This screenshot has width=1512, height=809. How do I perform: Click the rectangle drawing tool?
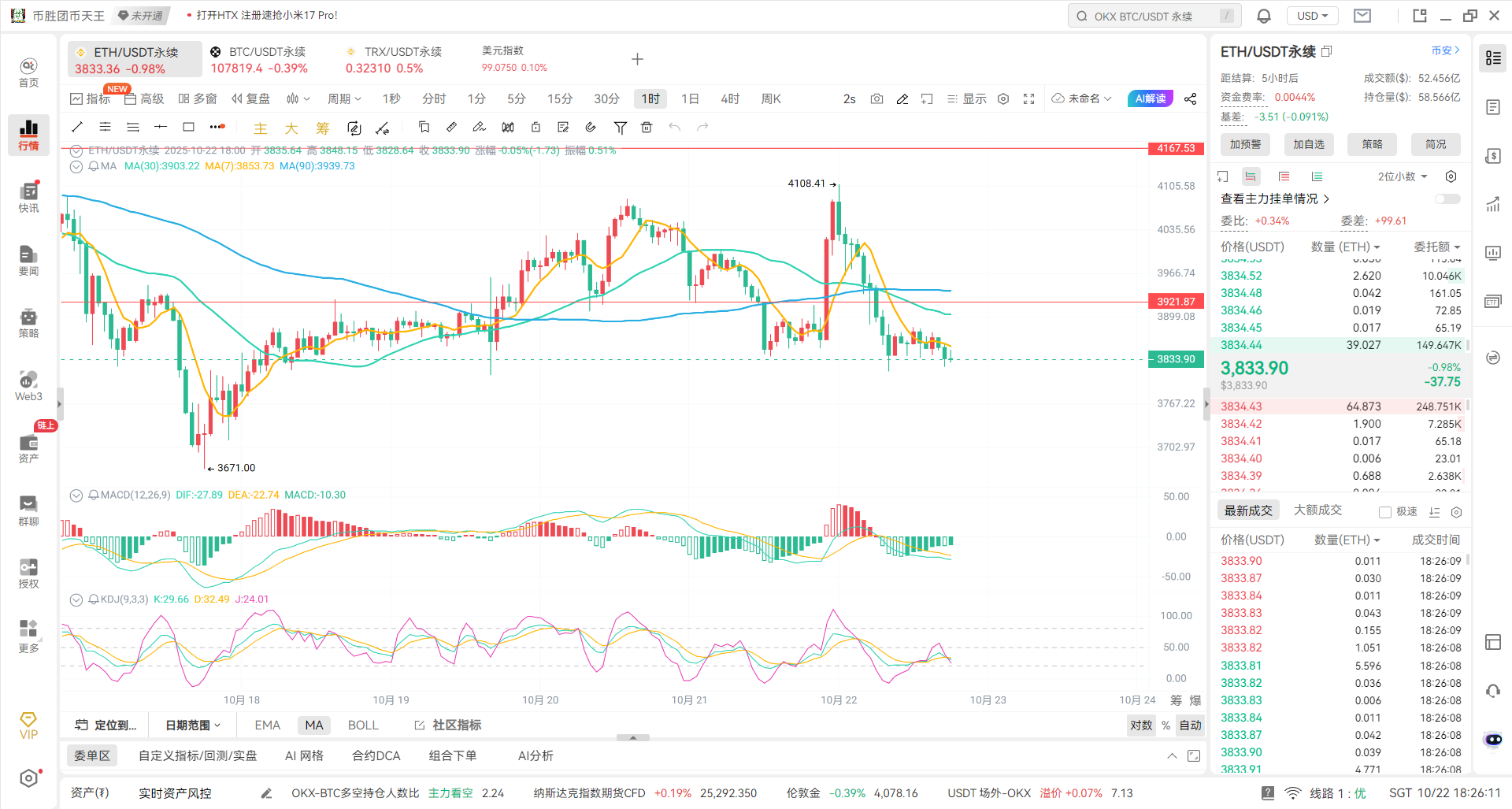click(188, 127)
